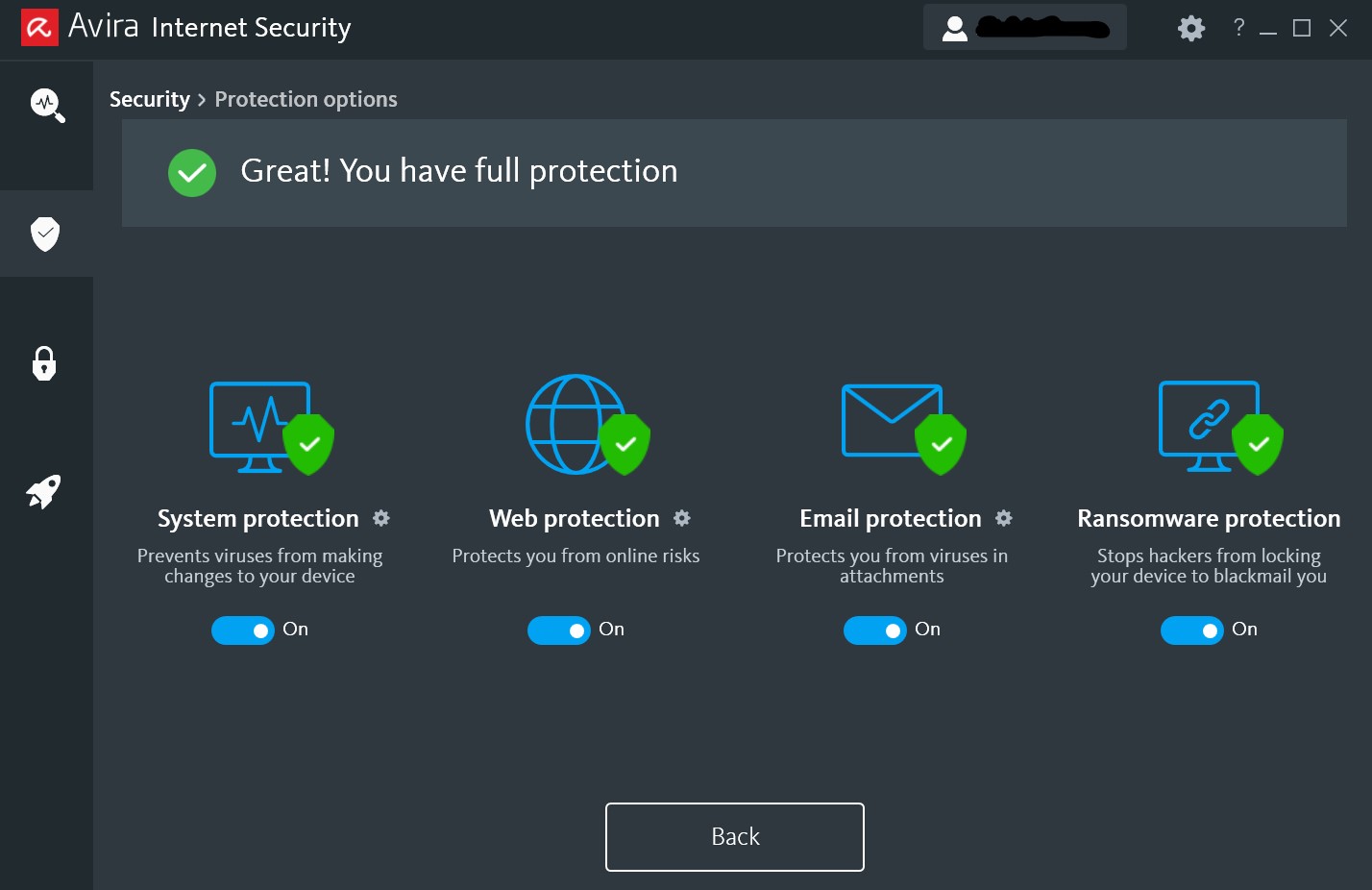Viewport: 1372px width, 890px height.
Task: Open Web protection settings gear
Action: [682, 519]
